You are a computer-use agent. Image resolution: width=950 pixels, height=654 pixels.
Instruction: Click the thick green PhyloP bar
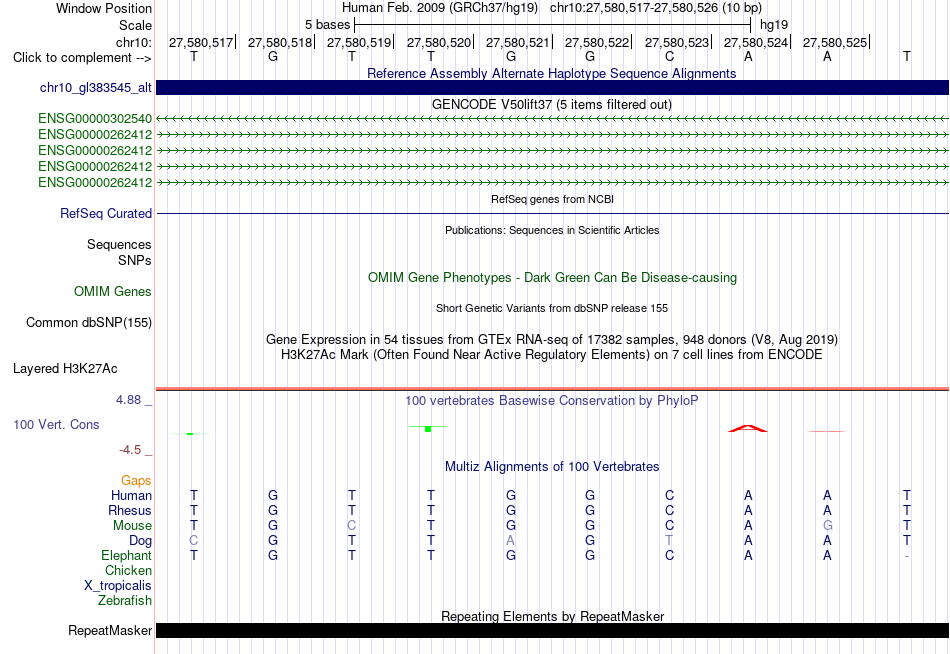428,429
